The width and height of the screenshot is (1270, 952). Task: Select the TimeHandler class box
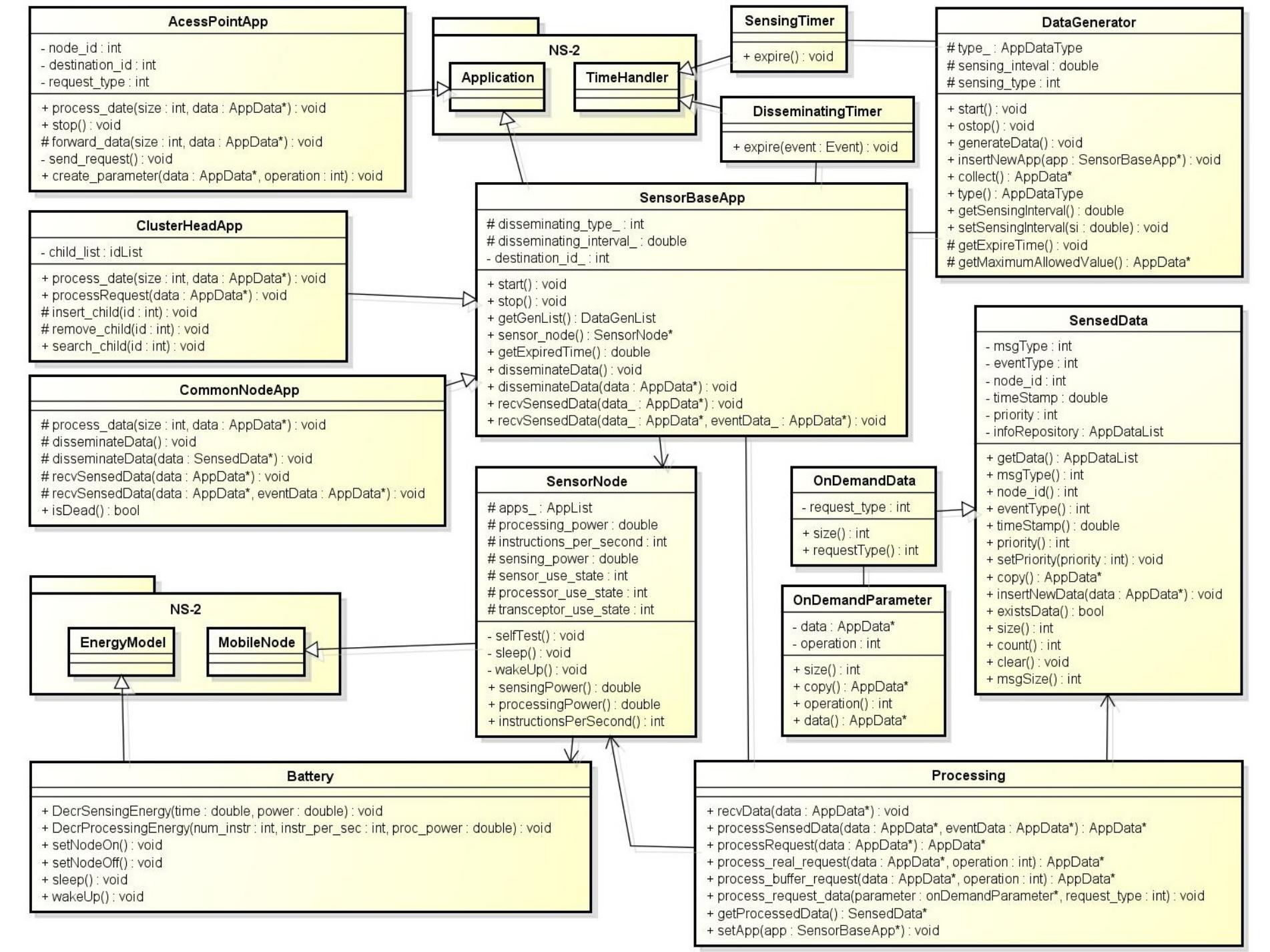pos(627,87)
